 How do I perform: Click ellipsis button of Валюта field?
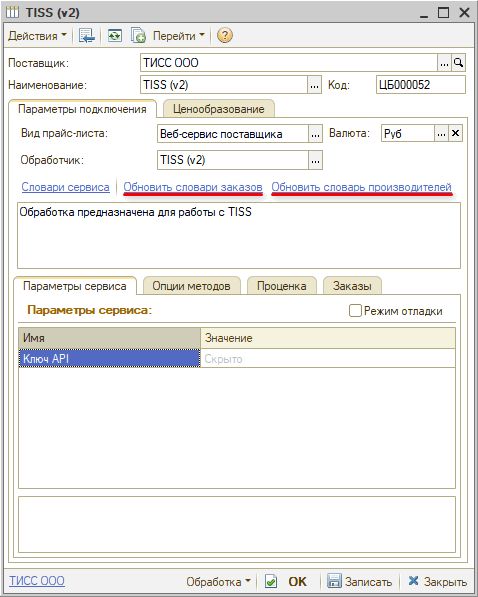(441, 134)
